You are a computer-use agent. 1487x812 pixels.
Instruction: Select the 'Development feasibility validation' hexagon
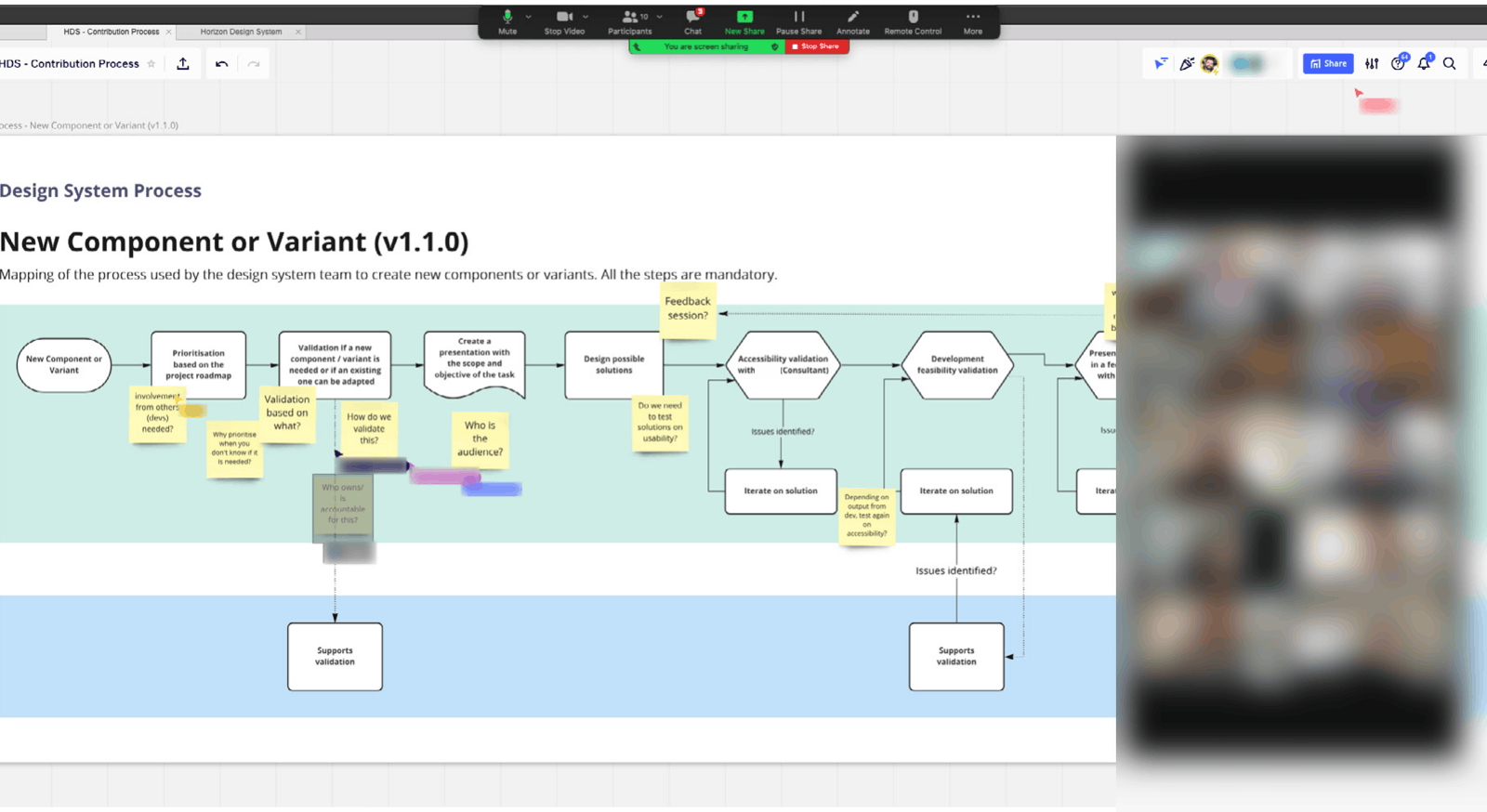click(957, 365)
